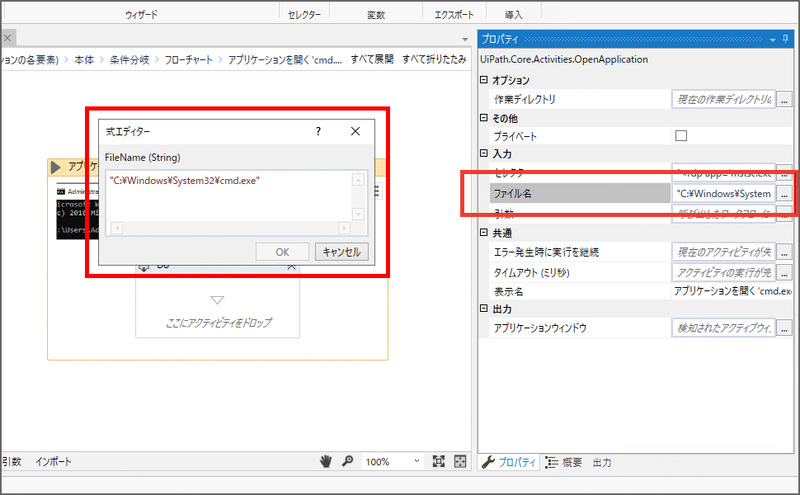Click the expression editor scroll-right arrow

(344, 228)
